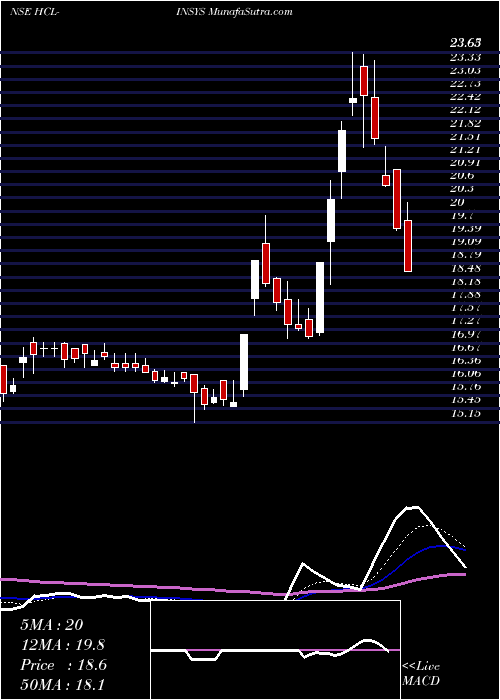Select the 18.79 price level label
This screenshot has height=700, width=500.
[x=466, y=254]
